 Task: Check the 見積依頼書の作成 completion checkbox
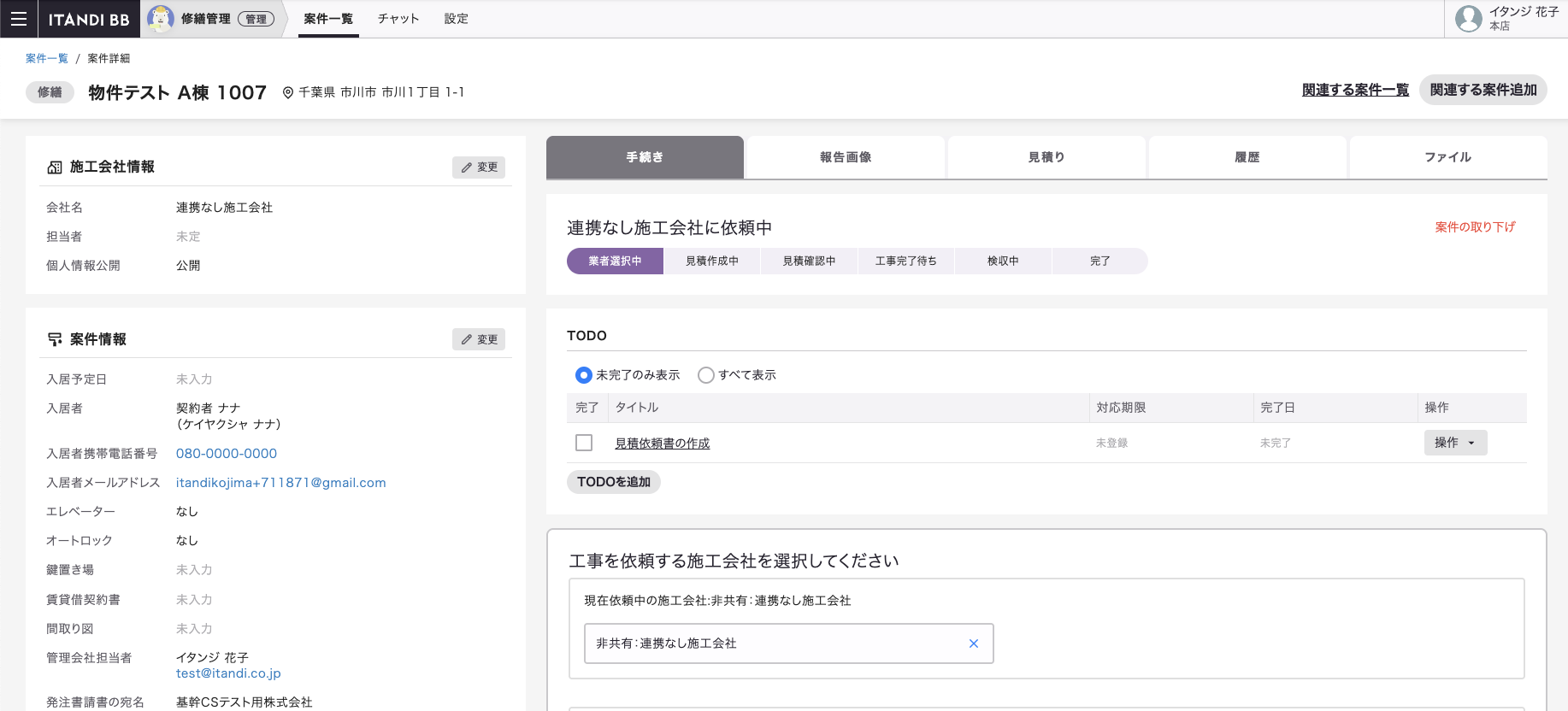584,443
